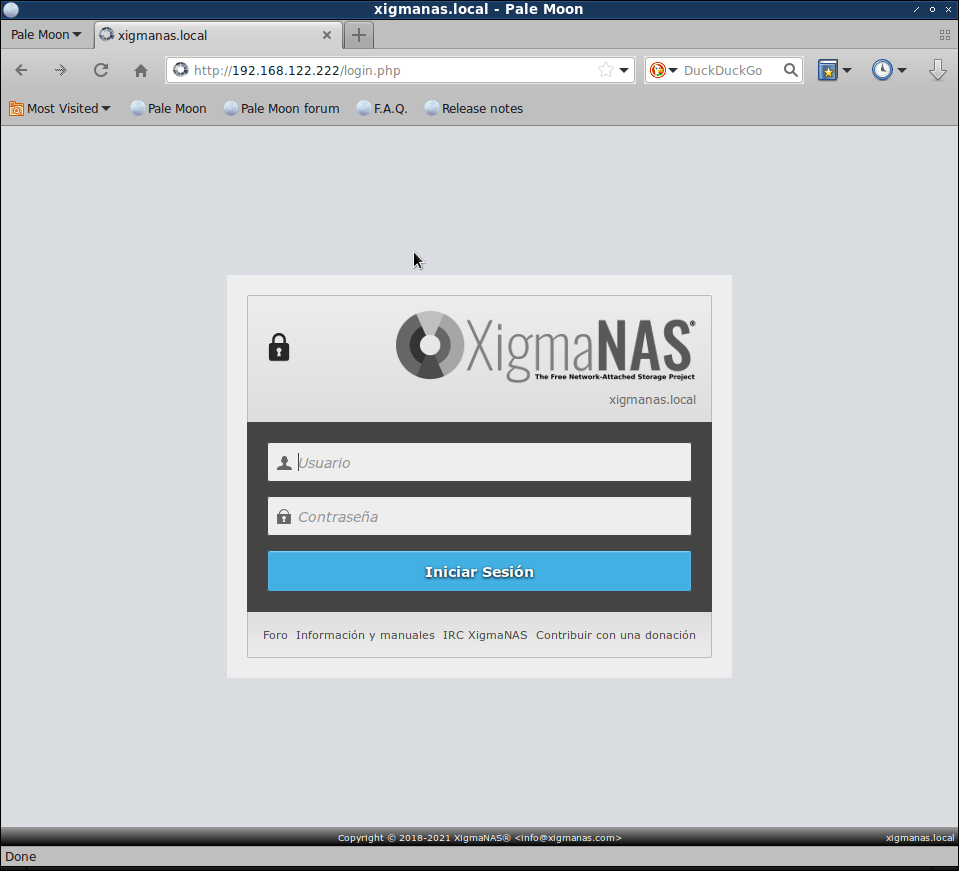This screenshot has height=871, width=959.
Task: Run search with the magnifier icon
Action: click(x=791, y=70)
